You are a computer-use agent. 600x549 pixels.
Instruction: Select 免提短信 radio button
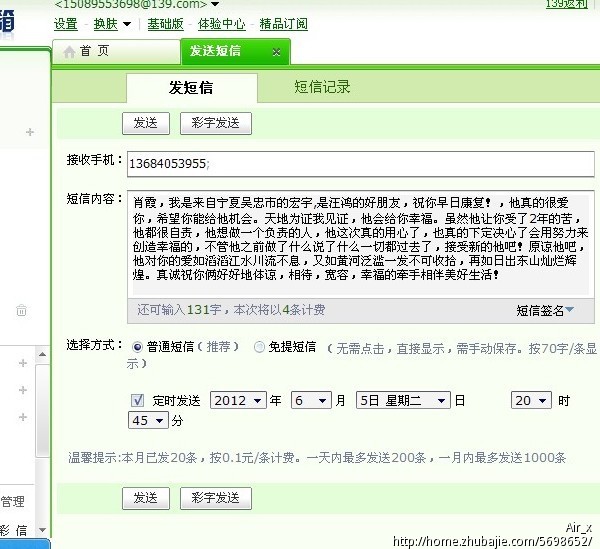coord(259,347)
